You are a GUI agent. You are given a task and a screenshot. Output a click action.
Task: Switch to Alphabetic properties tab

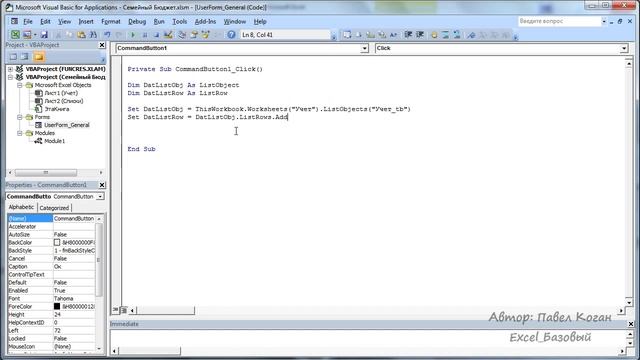pos(22,207)
